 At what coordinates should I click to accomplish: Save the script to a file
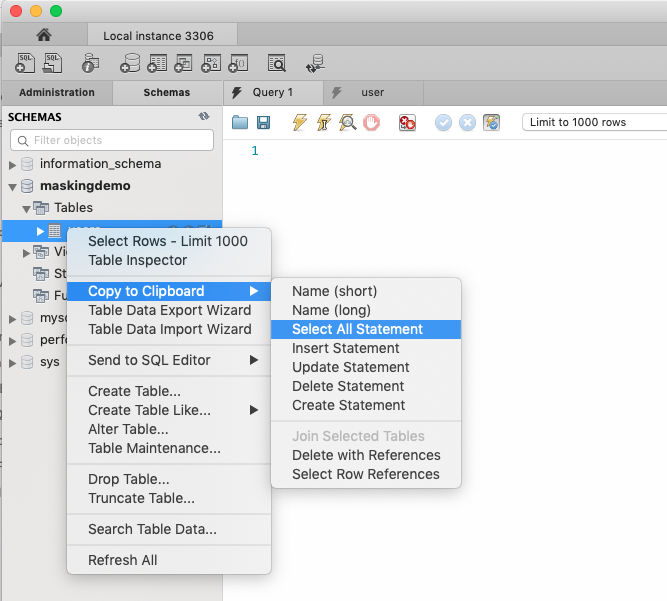point(263,122)
